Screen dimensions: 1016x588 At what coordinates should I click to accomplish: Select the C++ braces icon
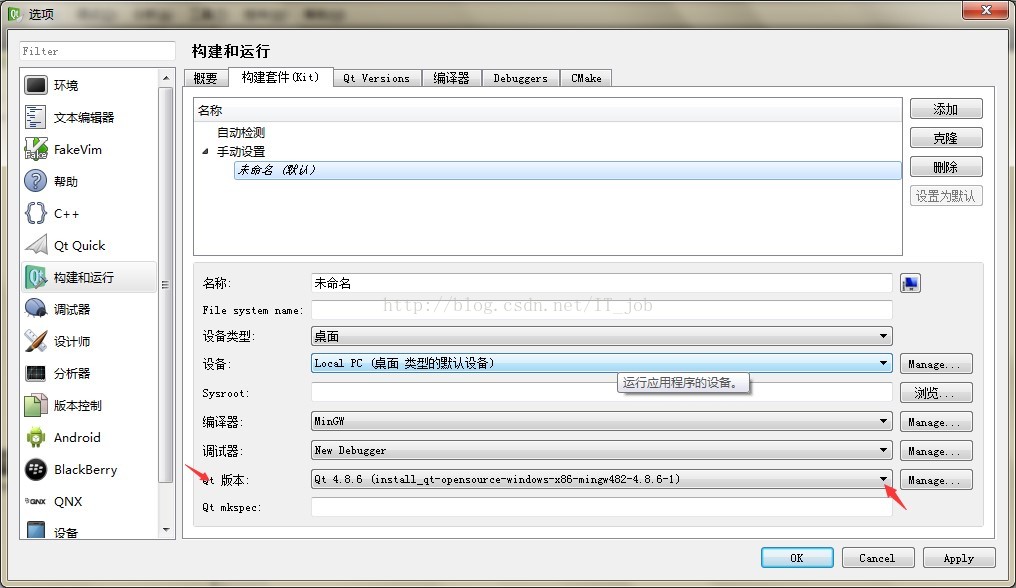pyautogui.click(x=36, y=213)
